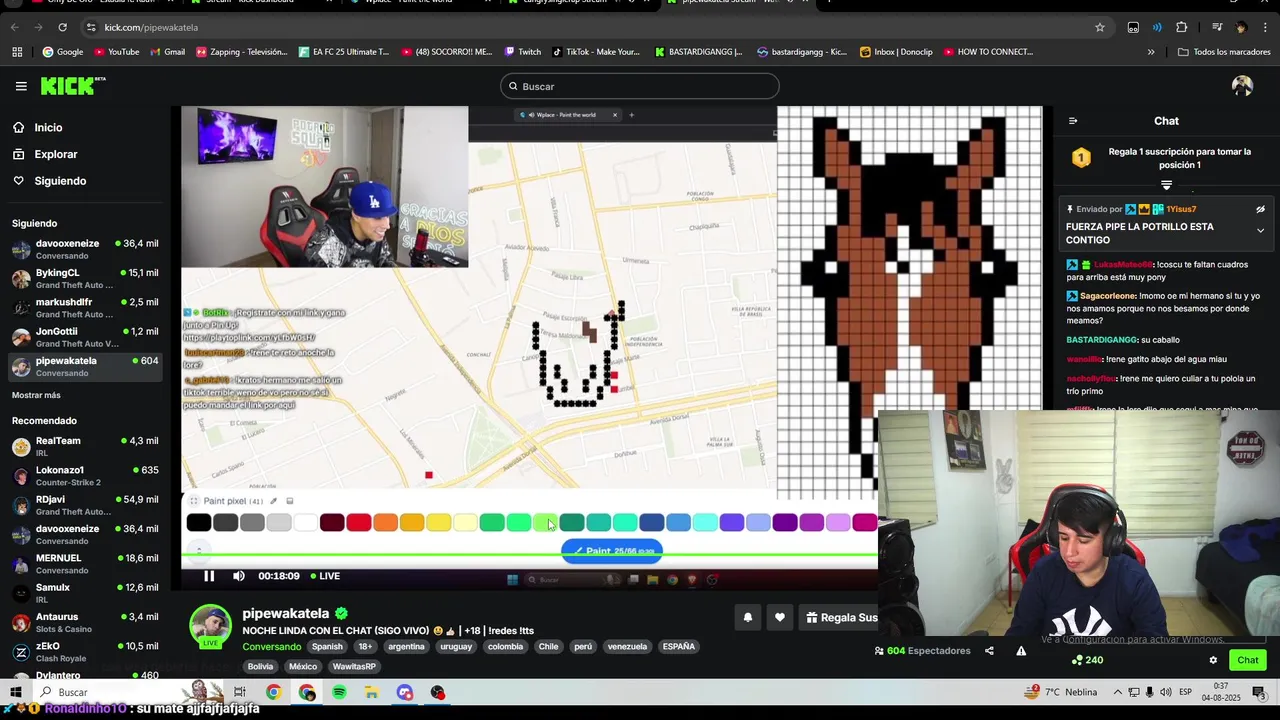Open Task View on the taskbar

click(x=240, y=692)
